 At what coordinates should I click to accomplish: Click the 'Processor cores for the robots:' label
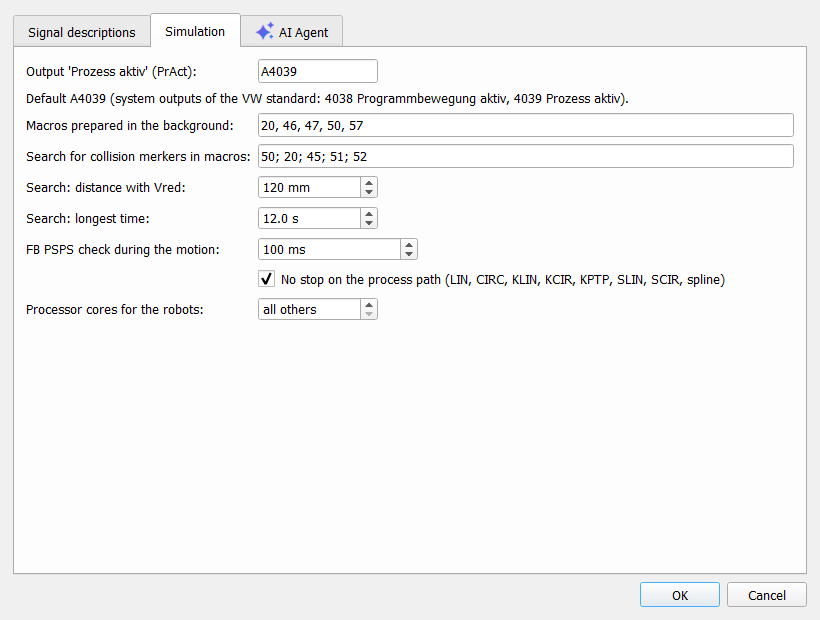(115, 309)
